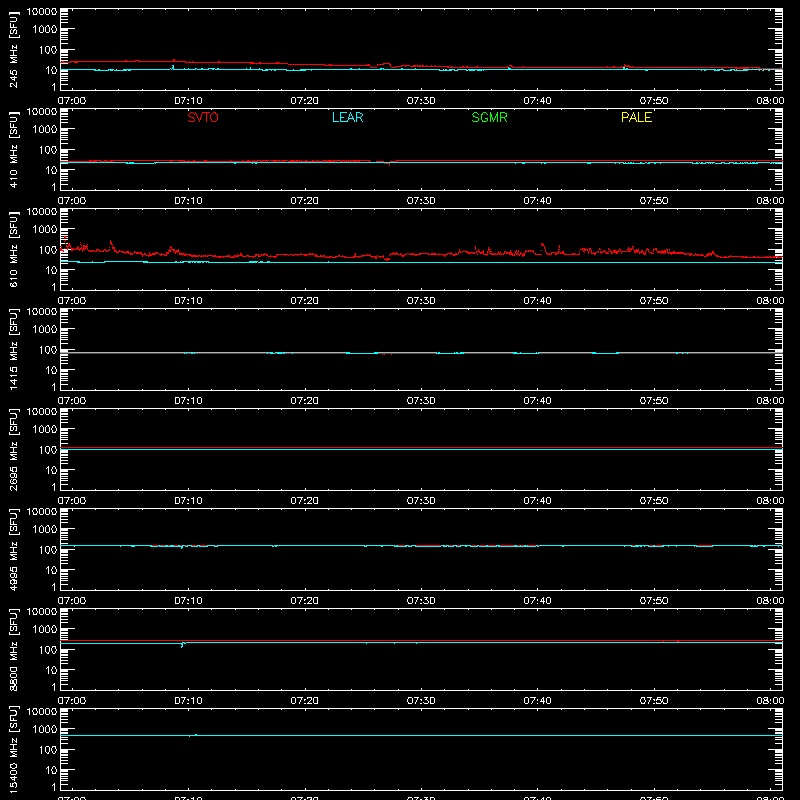Click the 10000 y-tick of the 245 MHz panel
Image resolution: width=800 pixels, height=800 pixels.
coord(42,12)
